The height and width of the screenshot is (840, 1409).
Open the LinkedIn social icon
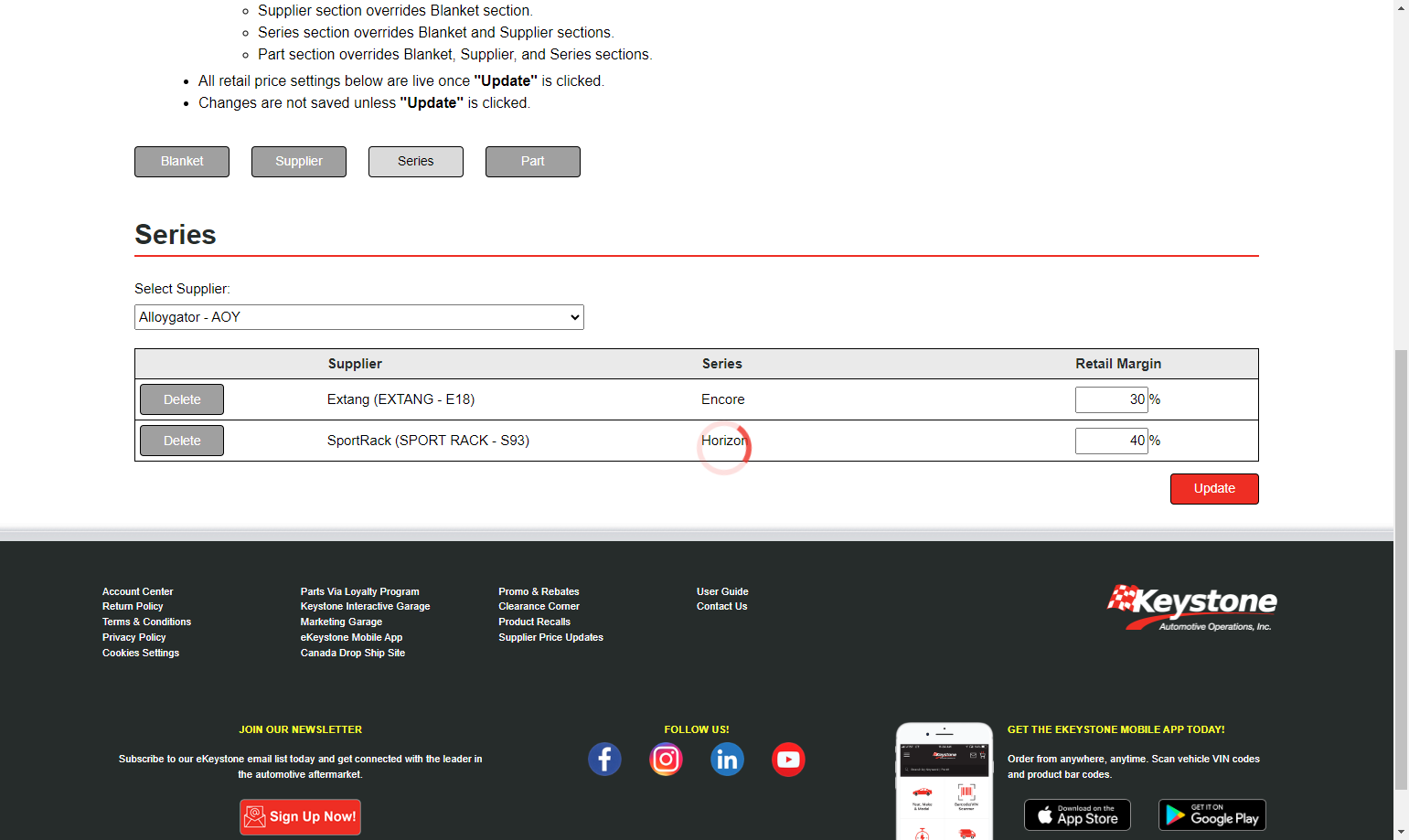(x=727, y=760)
